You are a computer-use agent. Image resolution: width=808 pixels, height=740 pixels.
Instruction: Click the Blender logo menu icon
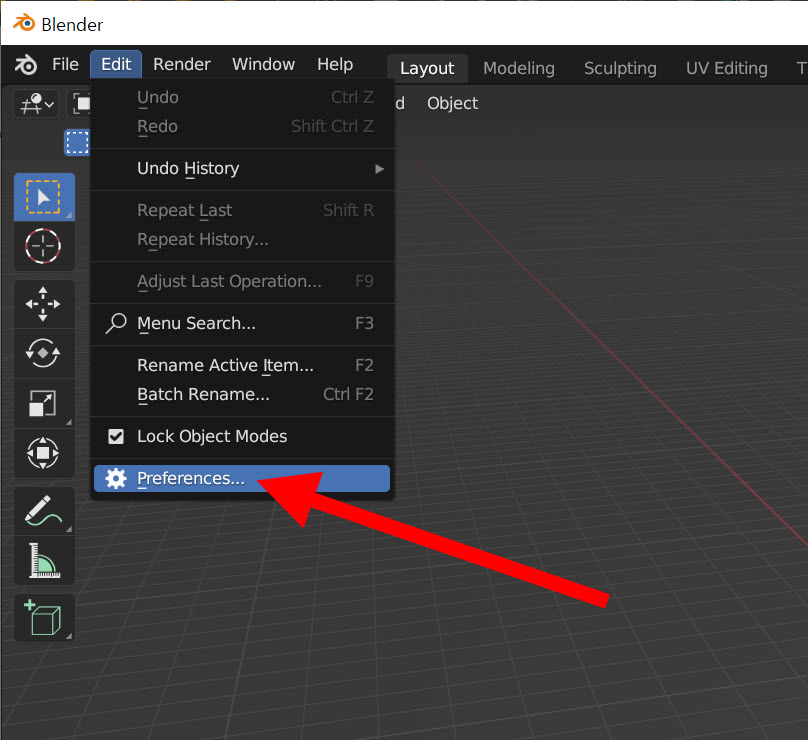[x=26, y=65]
